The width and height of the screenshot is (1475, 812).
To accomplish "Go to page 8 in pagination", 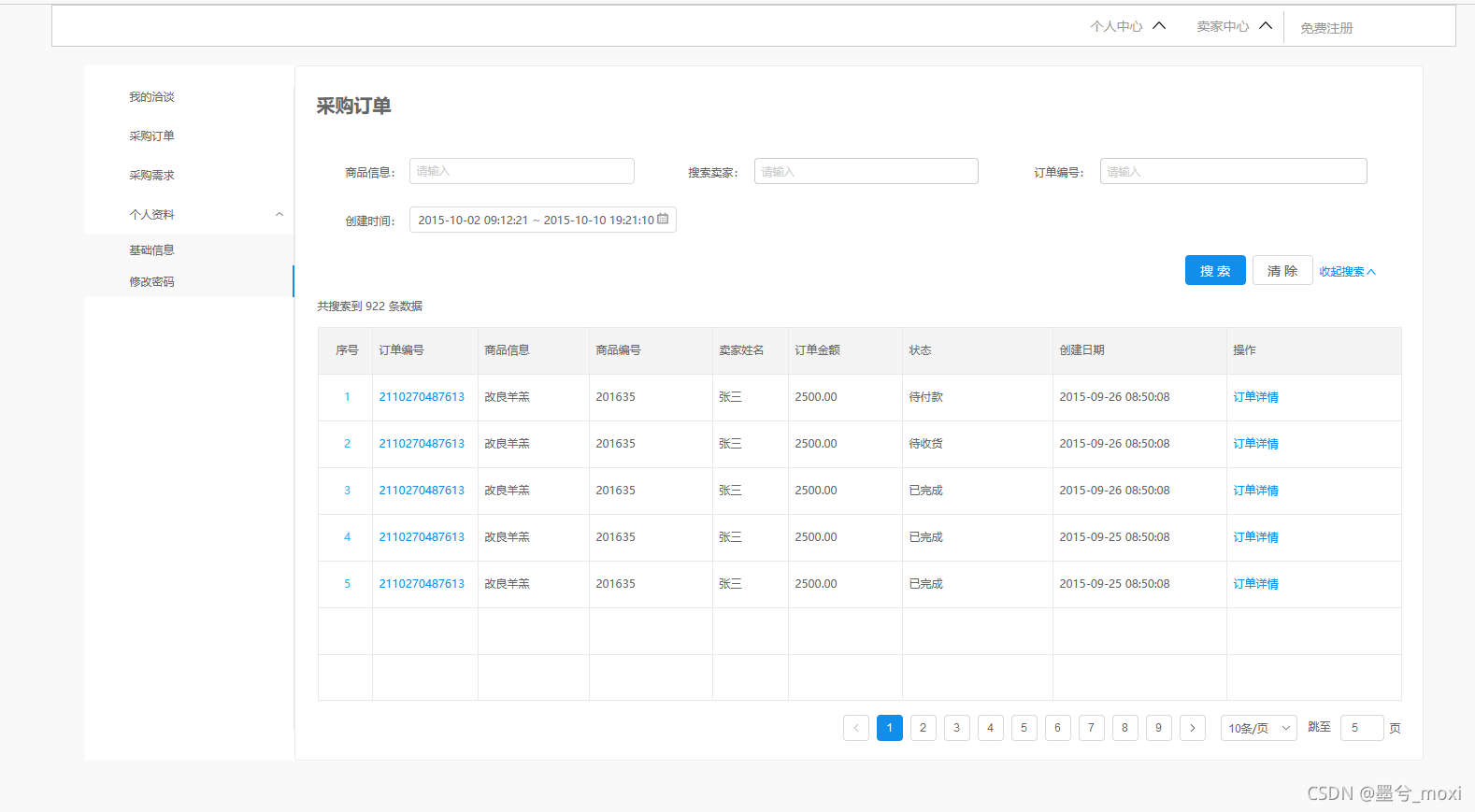I will [1125, 728].
